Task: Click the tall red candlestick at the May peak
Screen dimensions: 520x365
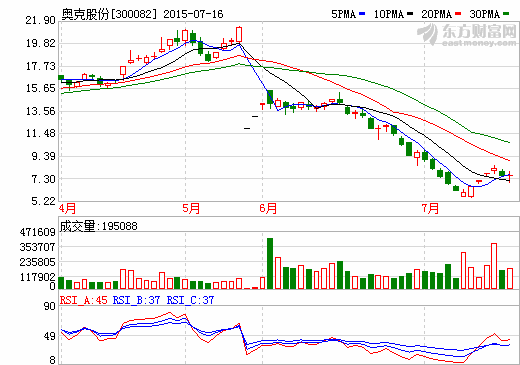Action: pos(239,34)
